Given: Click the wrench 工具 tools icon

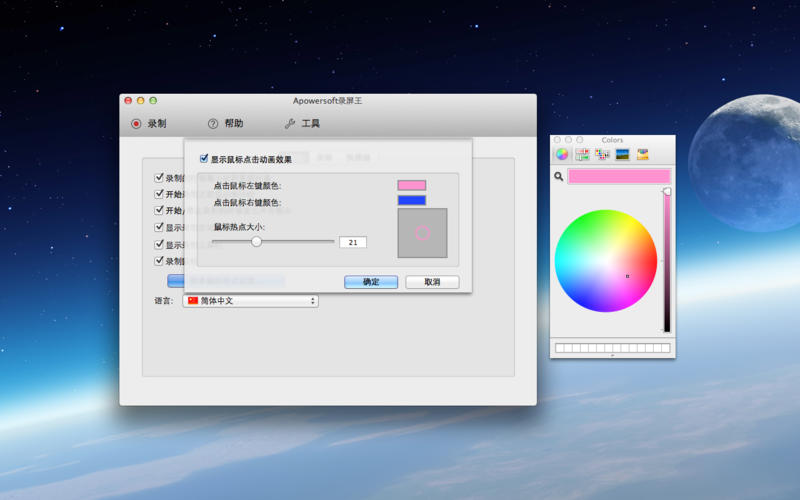Looking at the screenshot, I should point(290,124).
